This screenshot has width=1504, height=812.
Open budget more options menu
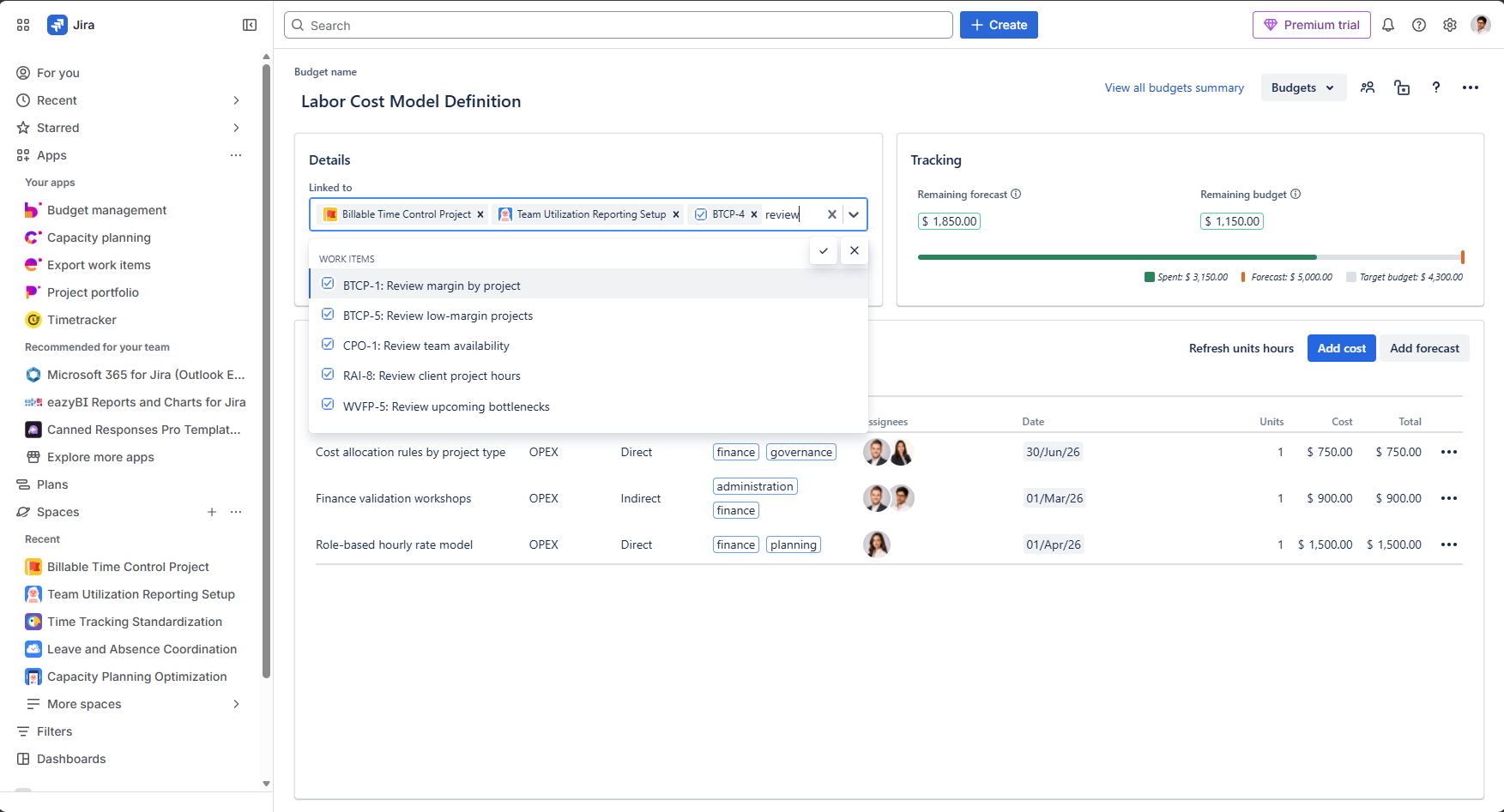click(1471, 87)
